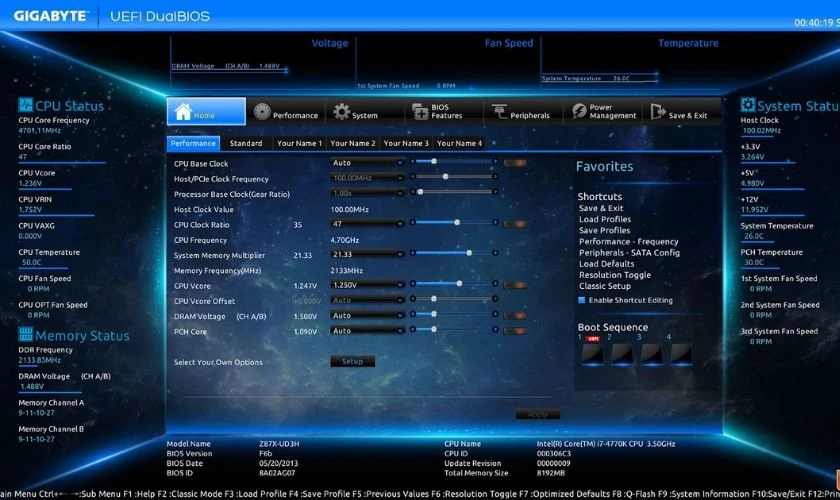Open DRAM Voltage Auto dropdown
This screenshot has height=500, width=840.
[x=367, y=316]
